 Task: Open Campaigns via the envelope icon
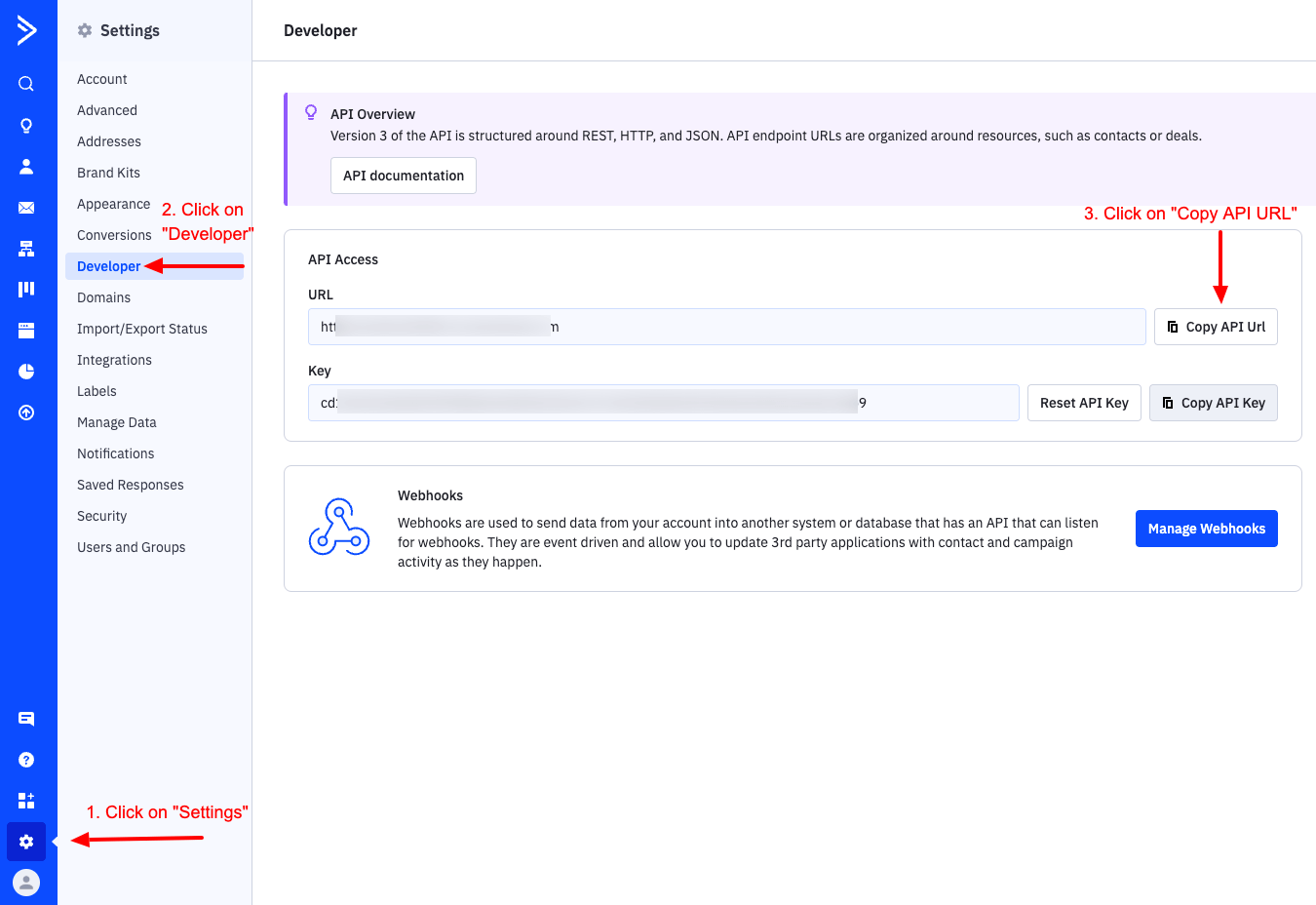[x=26, y=208]
